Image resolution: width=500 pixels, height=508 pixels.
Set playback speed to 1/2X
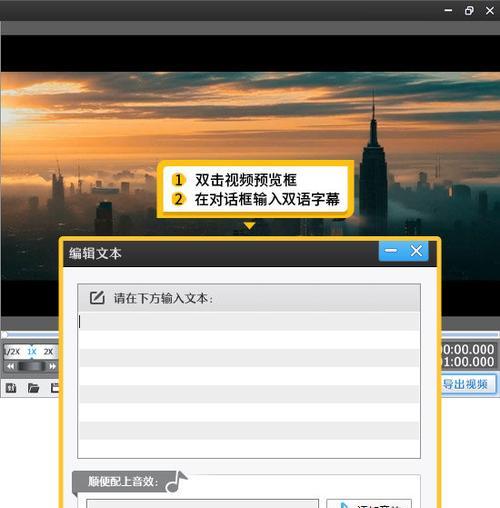click(13, 351)
